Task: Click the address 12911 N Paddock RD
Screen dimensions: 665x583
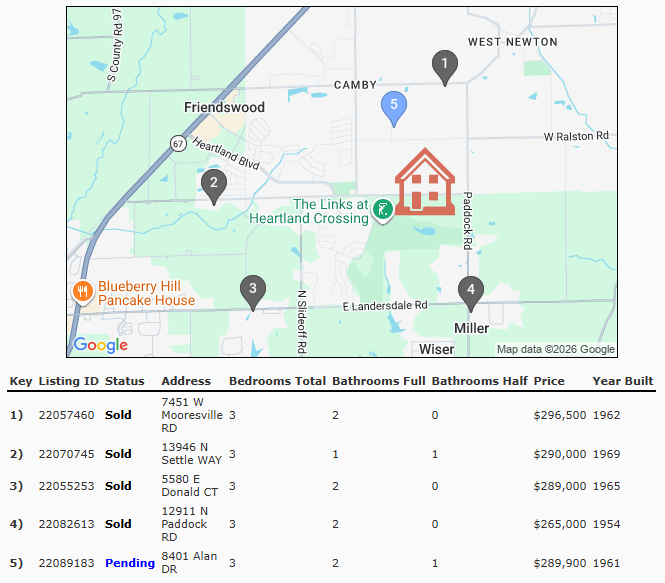Action: (x=185, y=524)
